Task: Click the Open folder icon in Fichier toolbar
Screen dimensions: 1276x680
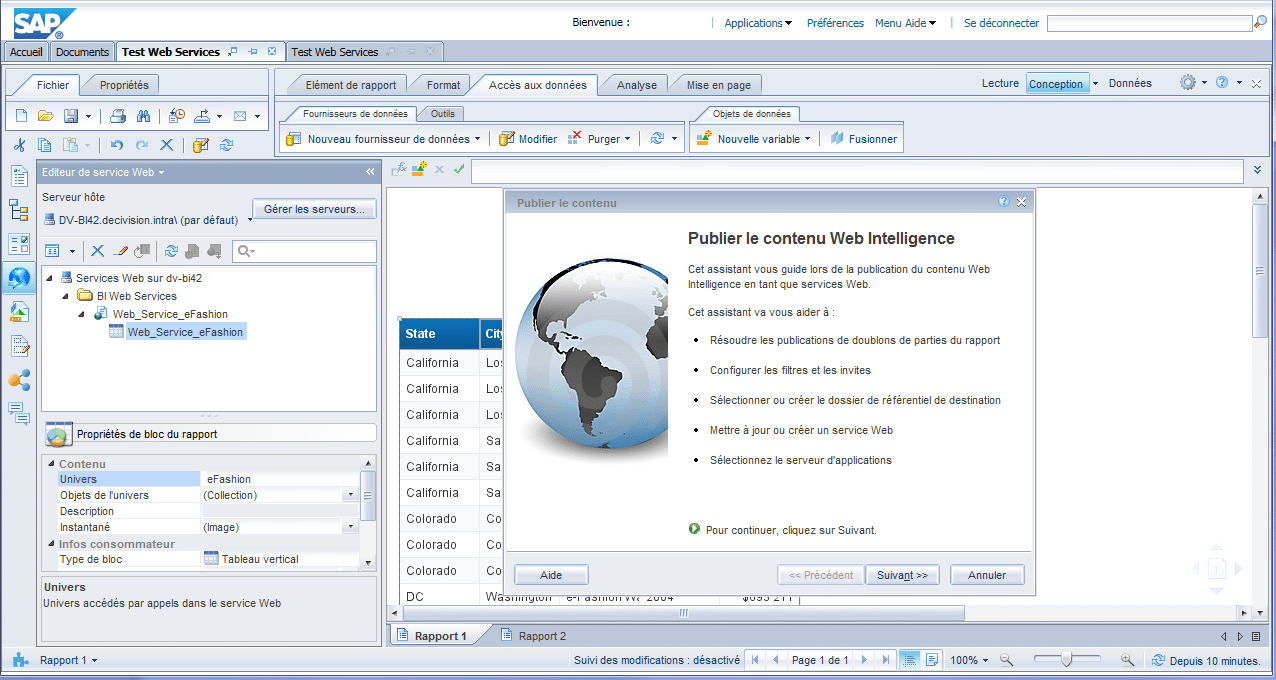Action: click(x=45, y=116)
